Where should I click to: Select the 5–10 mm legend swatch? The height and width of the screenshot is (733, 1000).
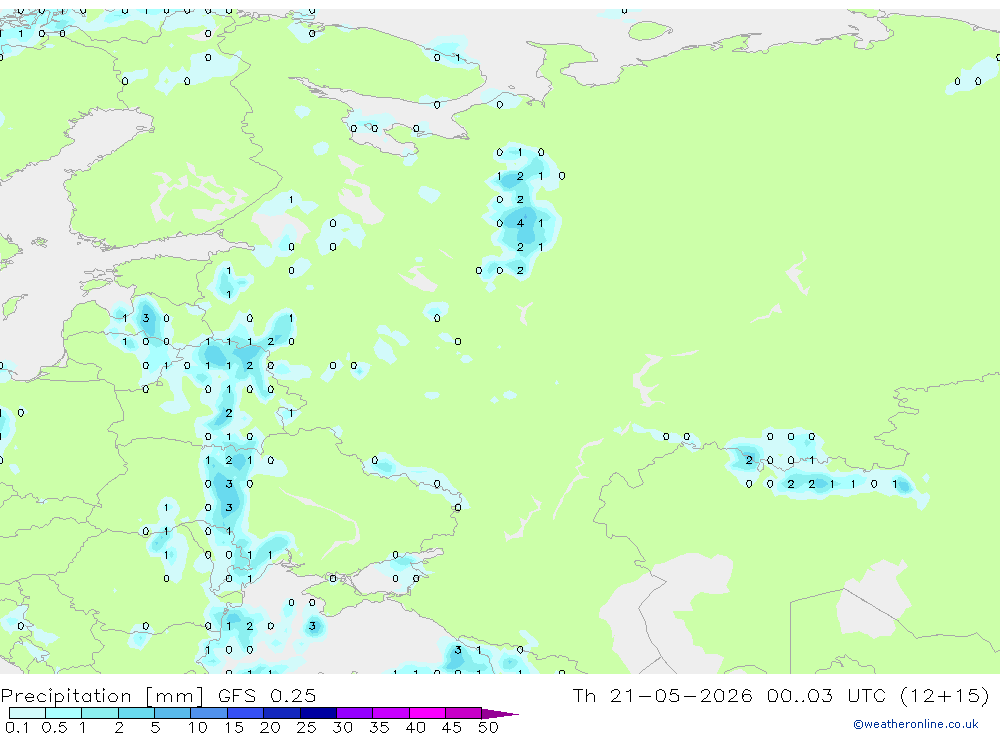pyautogui.click(x=173, y=713)
